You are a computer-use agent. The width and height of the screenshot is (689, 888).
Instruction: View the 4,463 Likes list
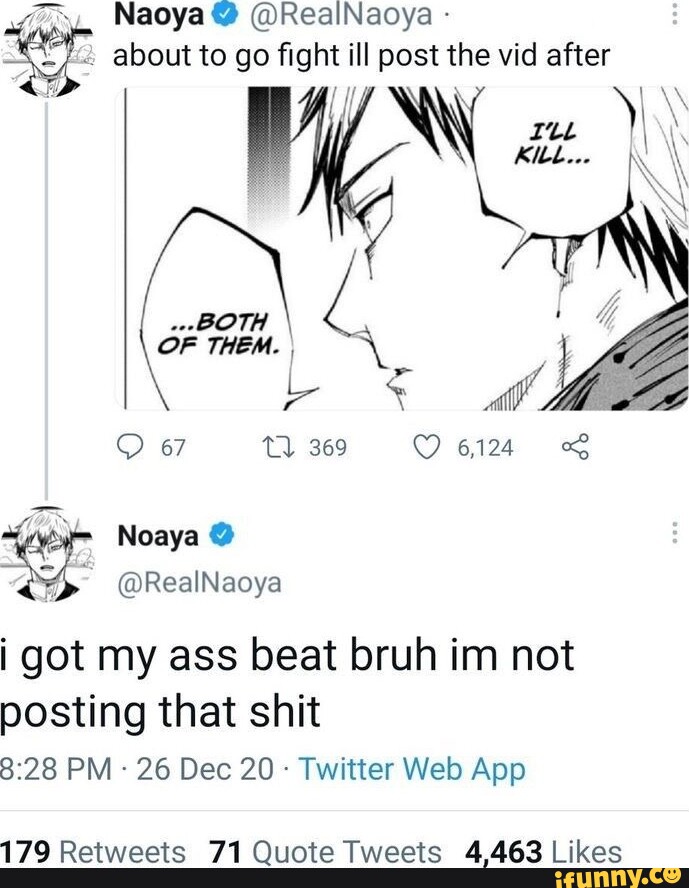[x=544, y=853]
